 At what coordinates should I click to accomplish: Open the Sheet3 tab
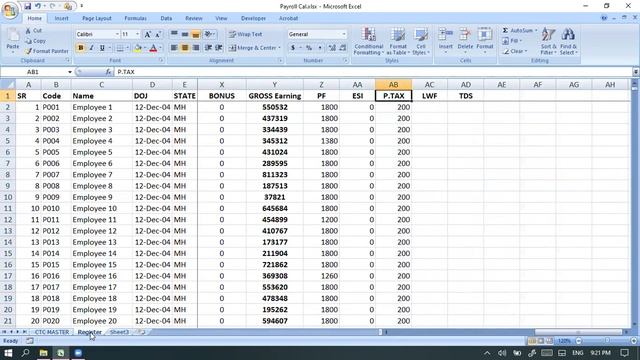click(x=119, y=332)
